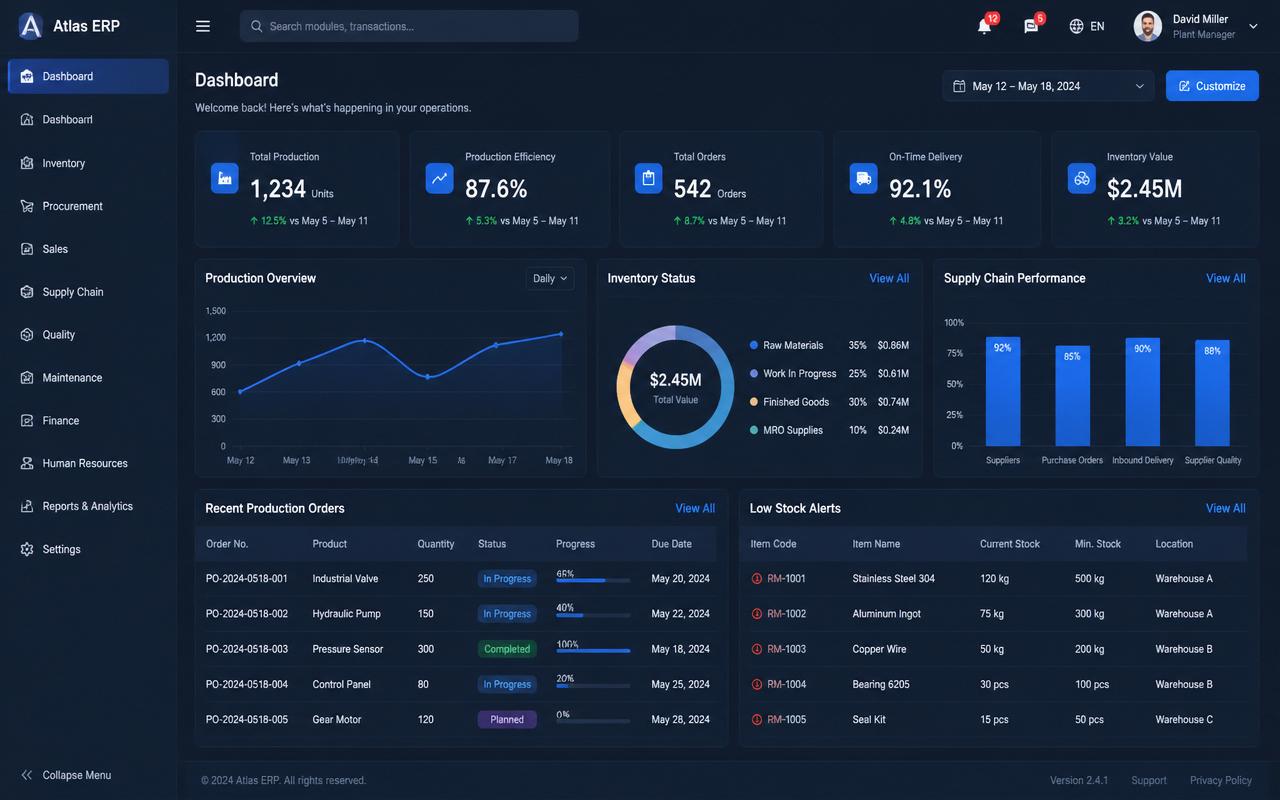Screen dimensions: 1280x800
Task: Click the Inbound Delivery 90% bar
Action: click(1143, 392)
